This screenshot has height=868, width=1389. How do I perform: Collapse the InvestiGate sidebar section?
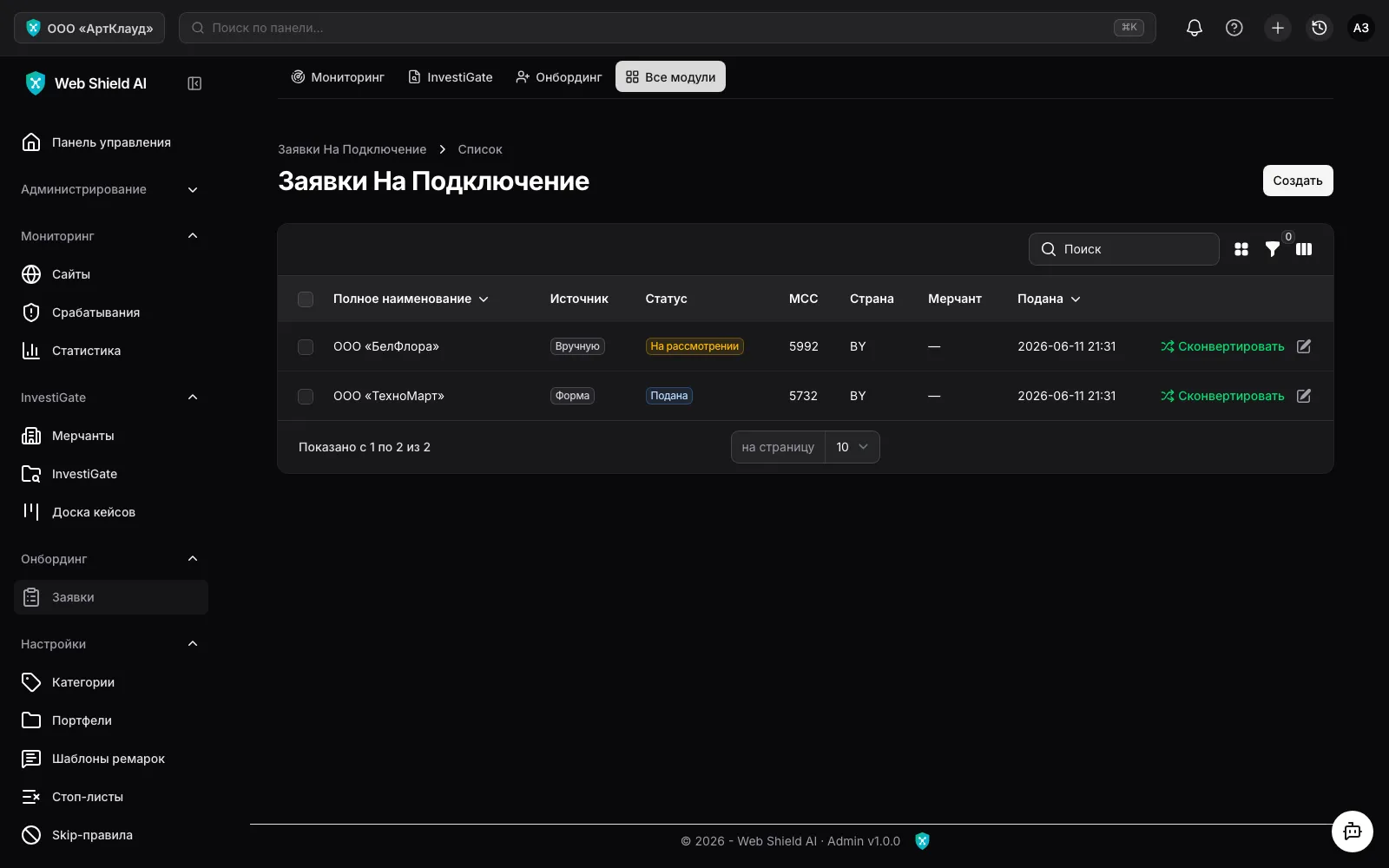(111, 398)
